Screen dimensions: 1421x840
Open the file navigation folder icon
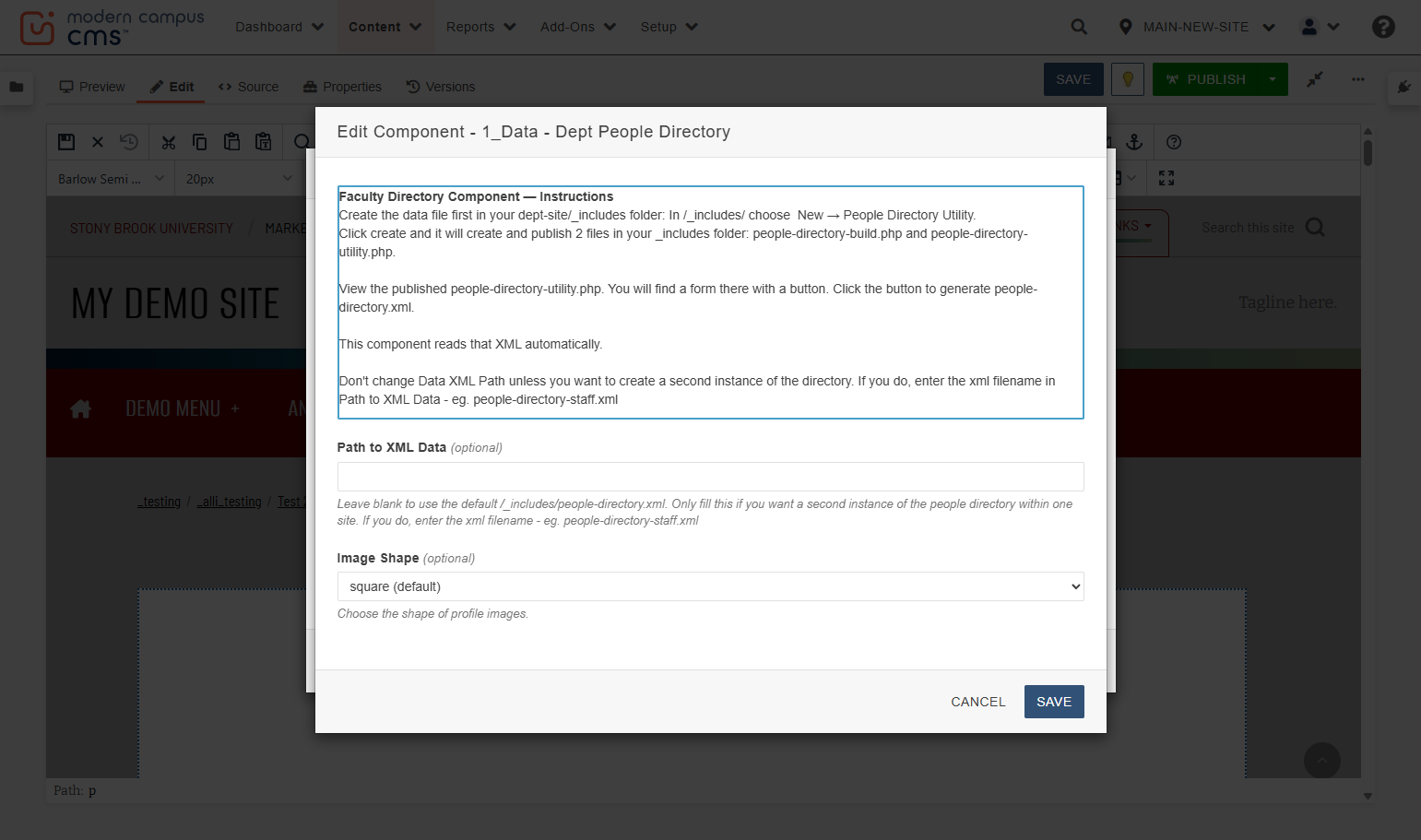17,87
